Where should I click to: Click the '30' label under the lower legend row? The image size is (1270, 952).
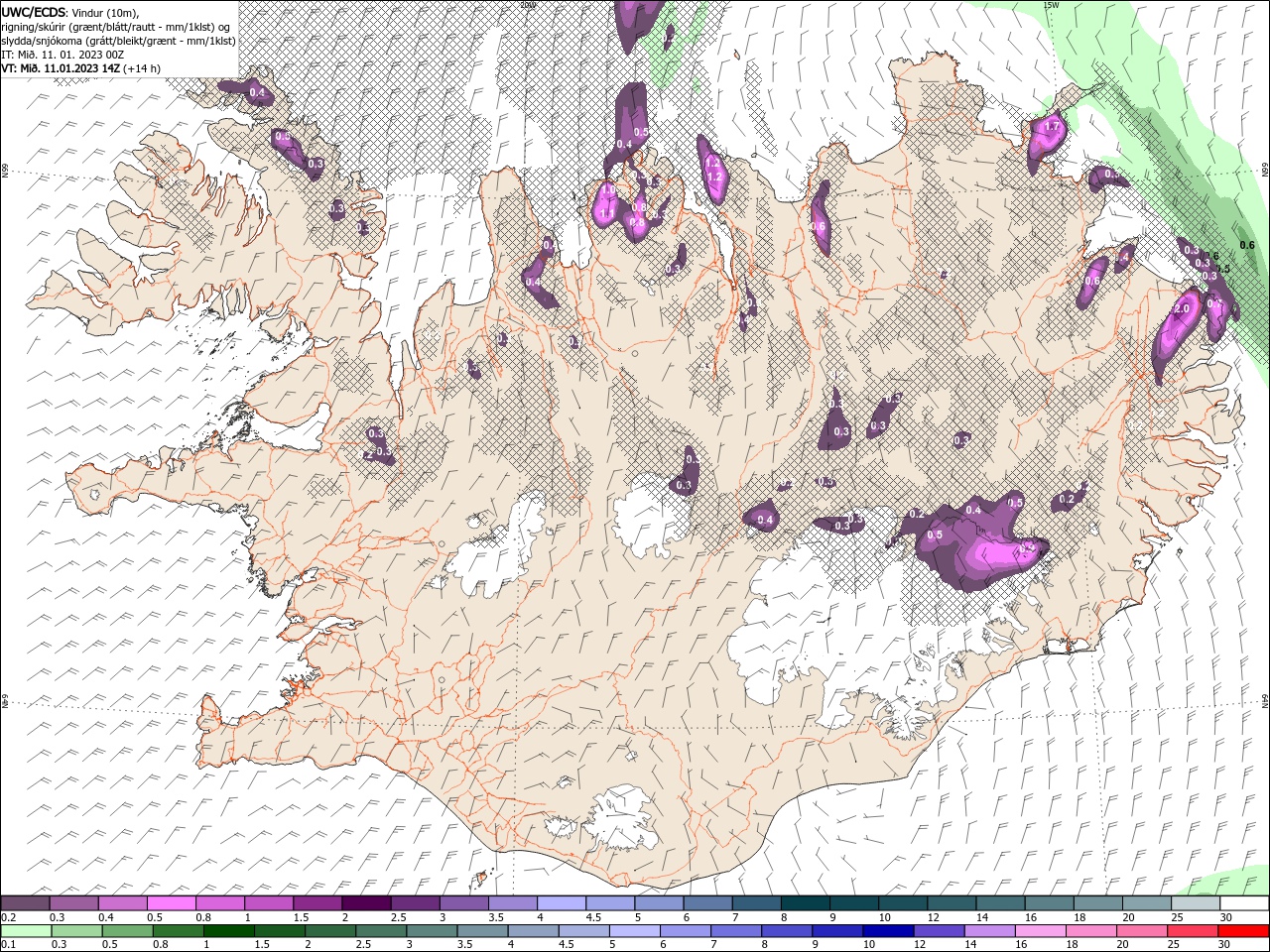pyautogui.click(x=1226, y=945)
